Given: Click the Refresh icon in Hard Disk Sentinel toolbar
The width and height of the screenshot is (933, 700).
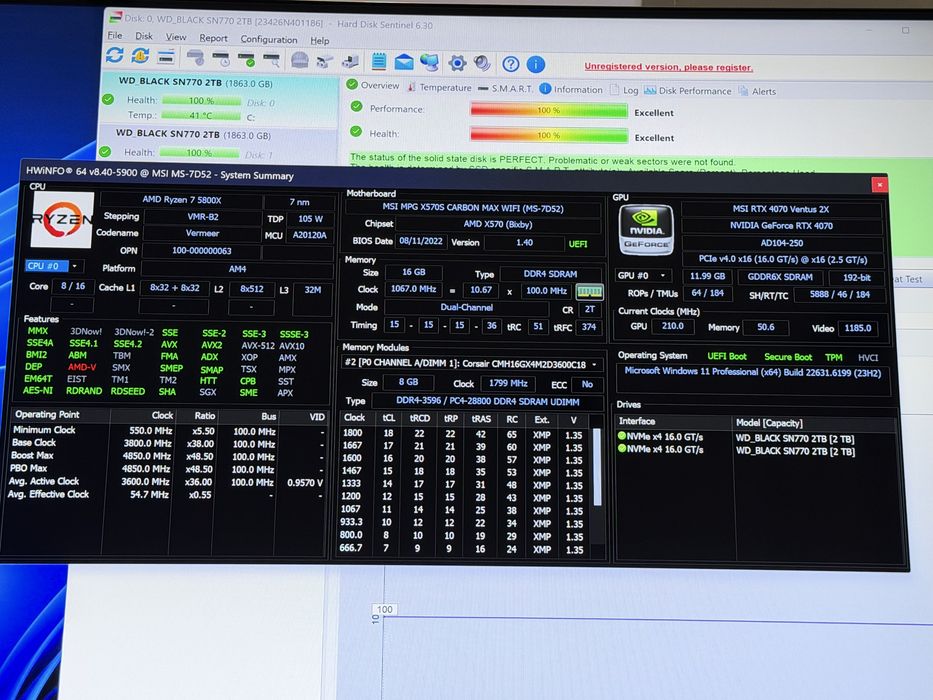Looking at the screenshot, I should pyautogui.click(x=114, y=55).
